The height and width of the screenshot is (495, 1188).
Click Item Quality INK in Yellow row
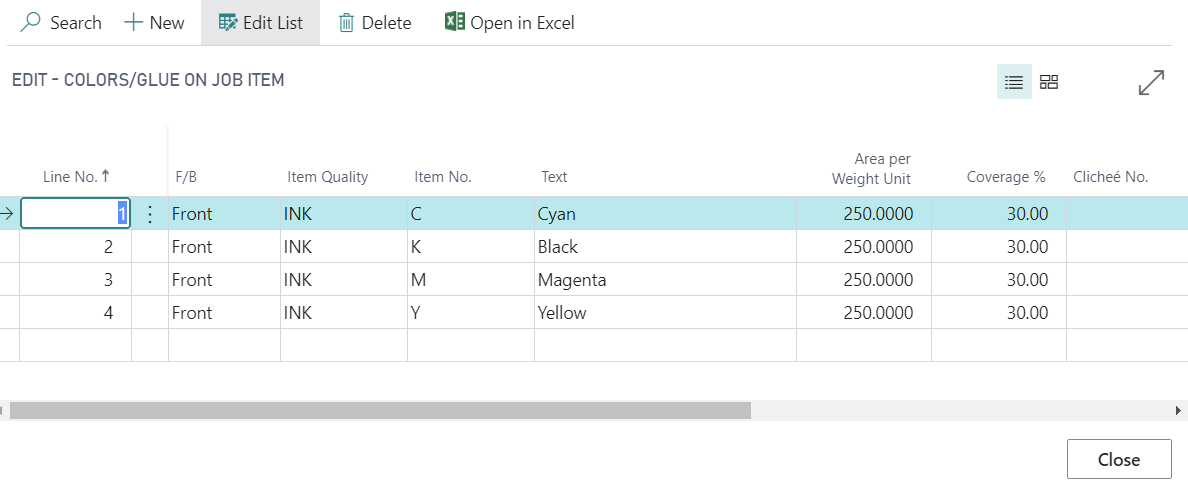pos(344,312)
